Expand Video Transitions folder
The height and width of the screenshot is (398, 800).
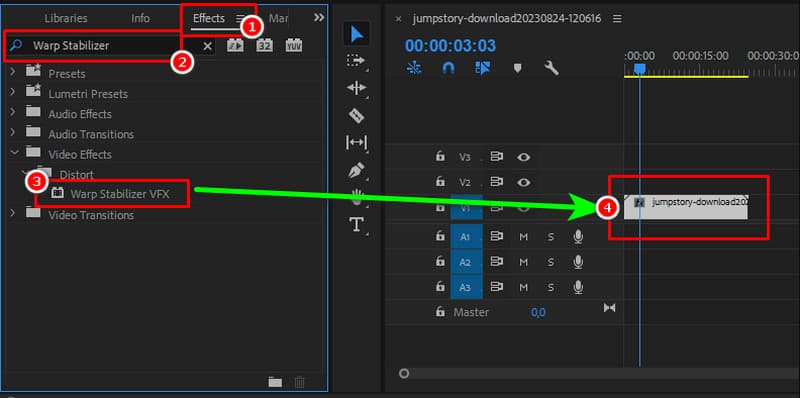coord(14,213)
